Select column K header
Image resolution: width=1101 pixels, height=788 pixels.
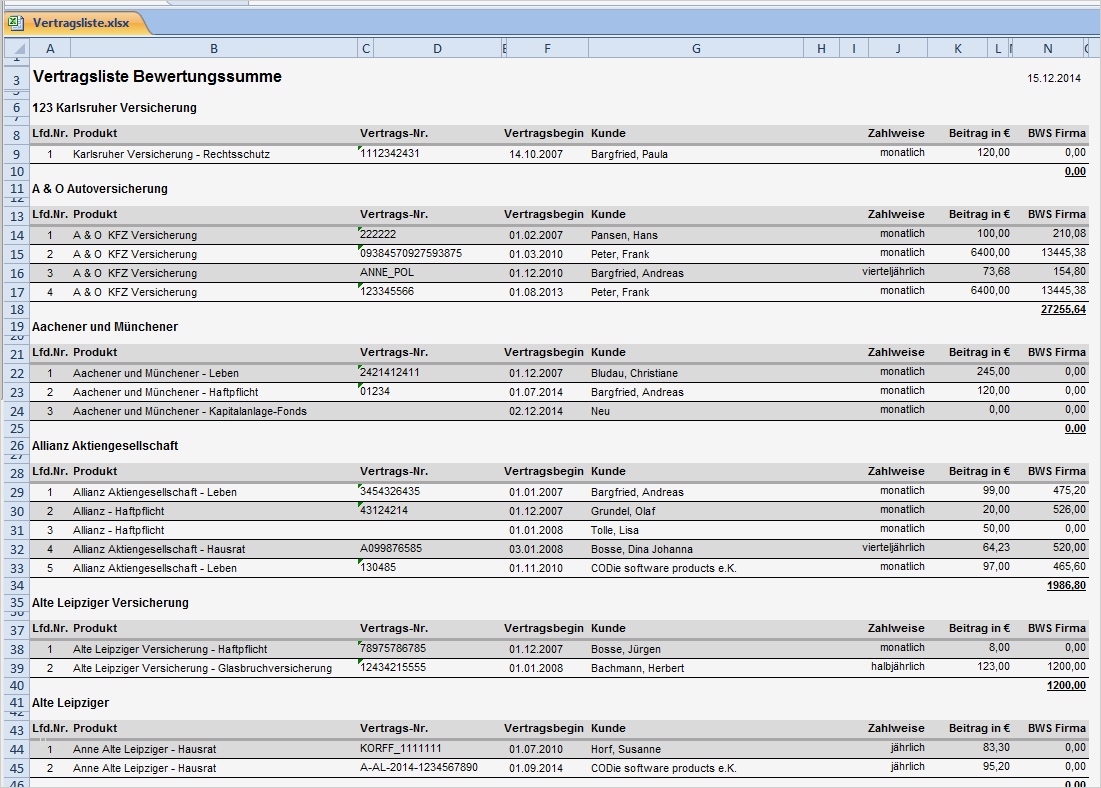pyautogui.click(x=958, y=48)
